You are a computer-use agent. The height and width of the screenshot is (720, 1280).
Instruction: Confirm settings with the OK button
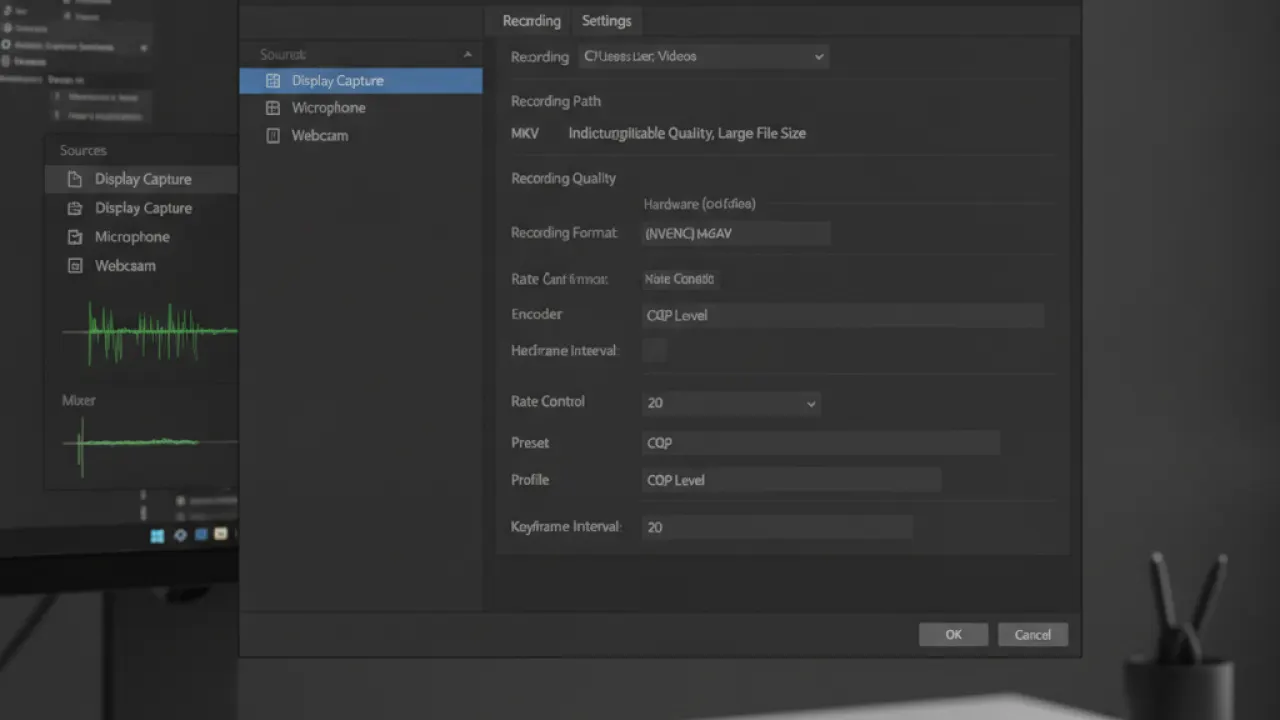click(954, 635)
